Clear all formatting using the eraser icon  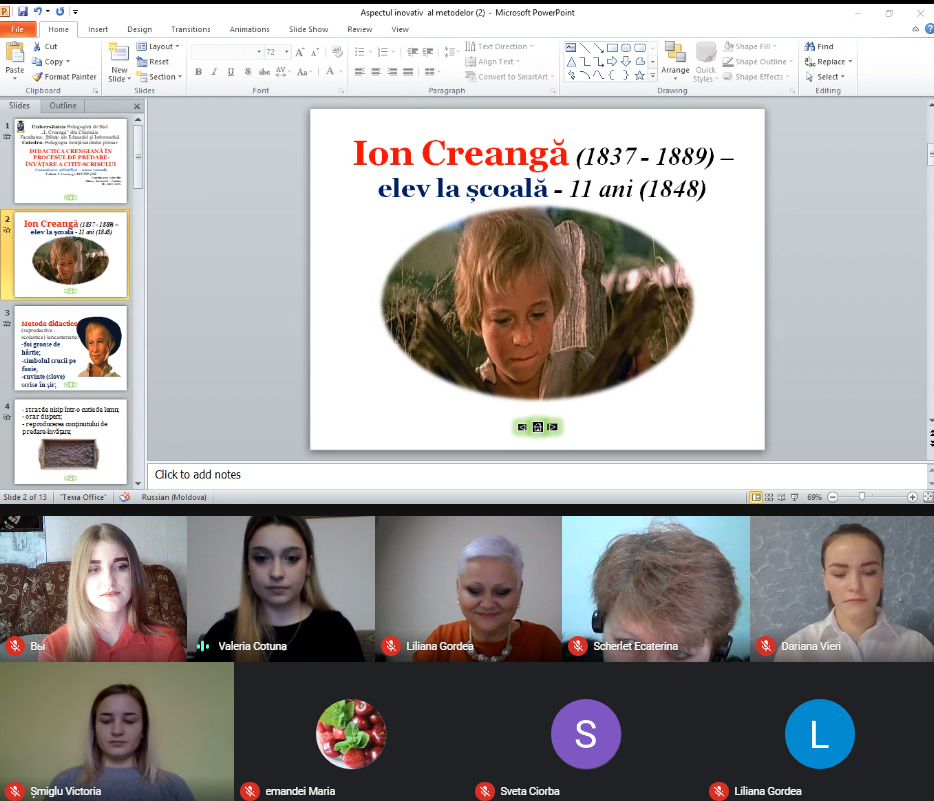[x=337, y=52]
